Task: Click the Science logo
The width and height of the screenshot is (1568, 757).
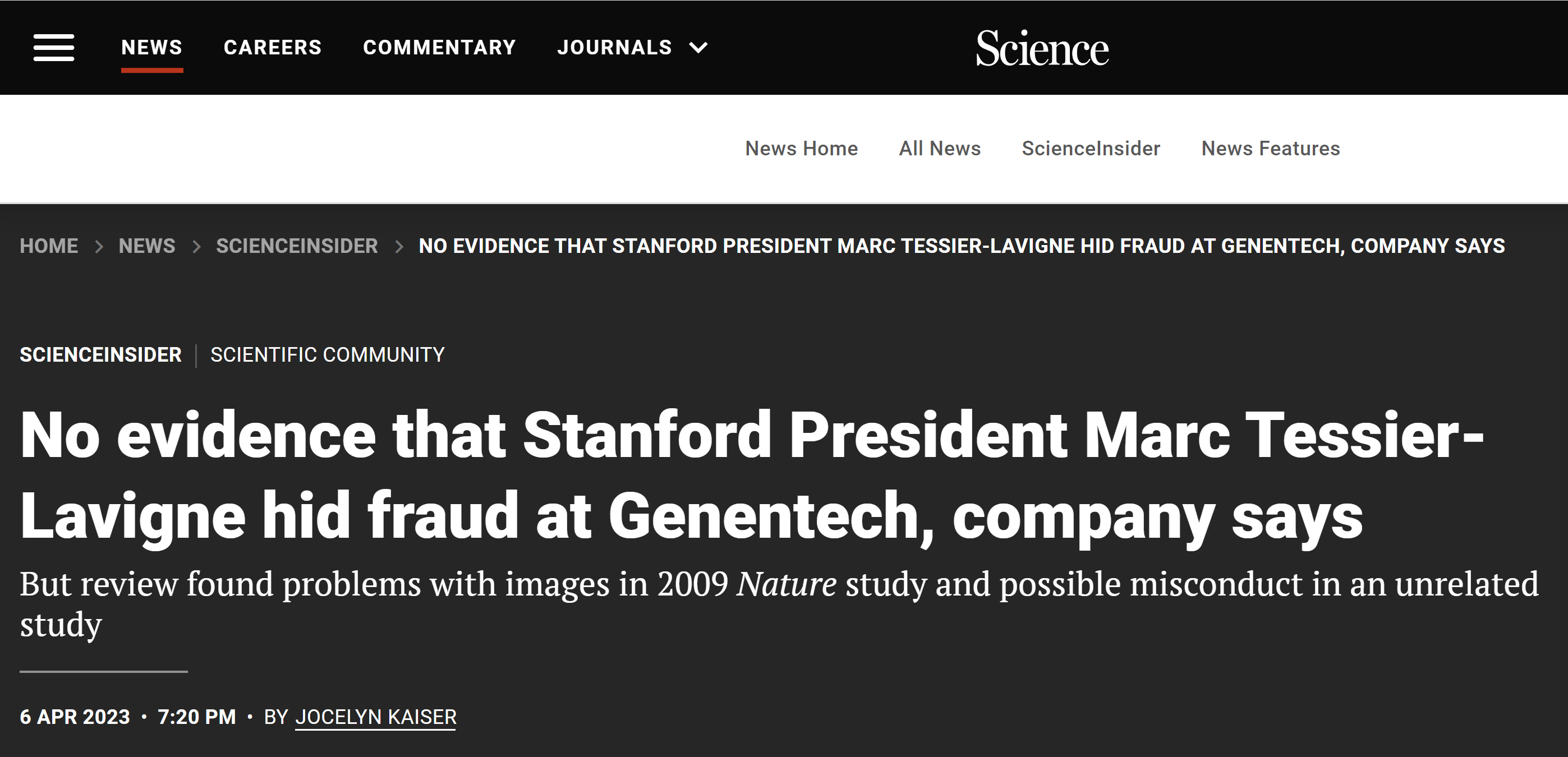Action: pos(1042,48)
